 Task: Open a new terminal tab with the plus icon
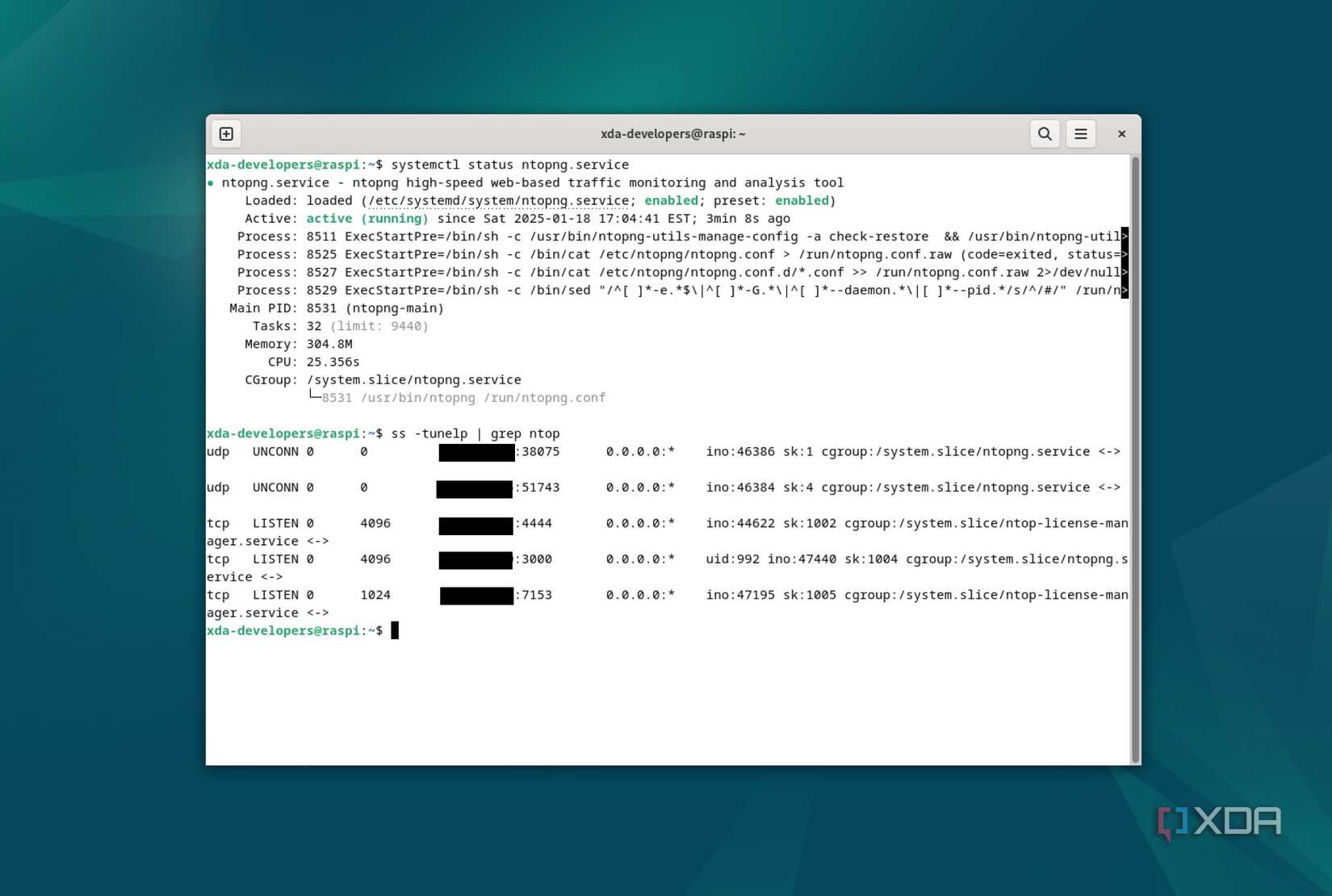[226, 133]
